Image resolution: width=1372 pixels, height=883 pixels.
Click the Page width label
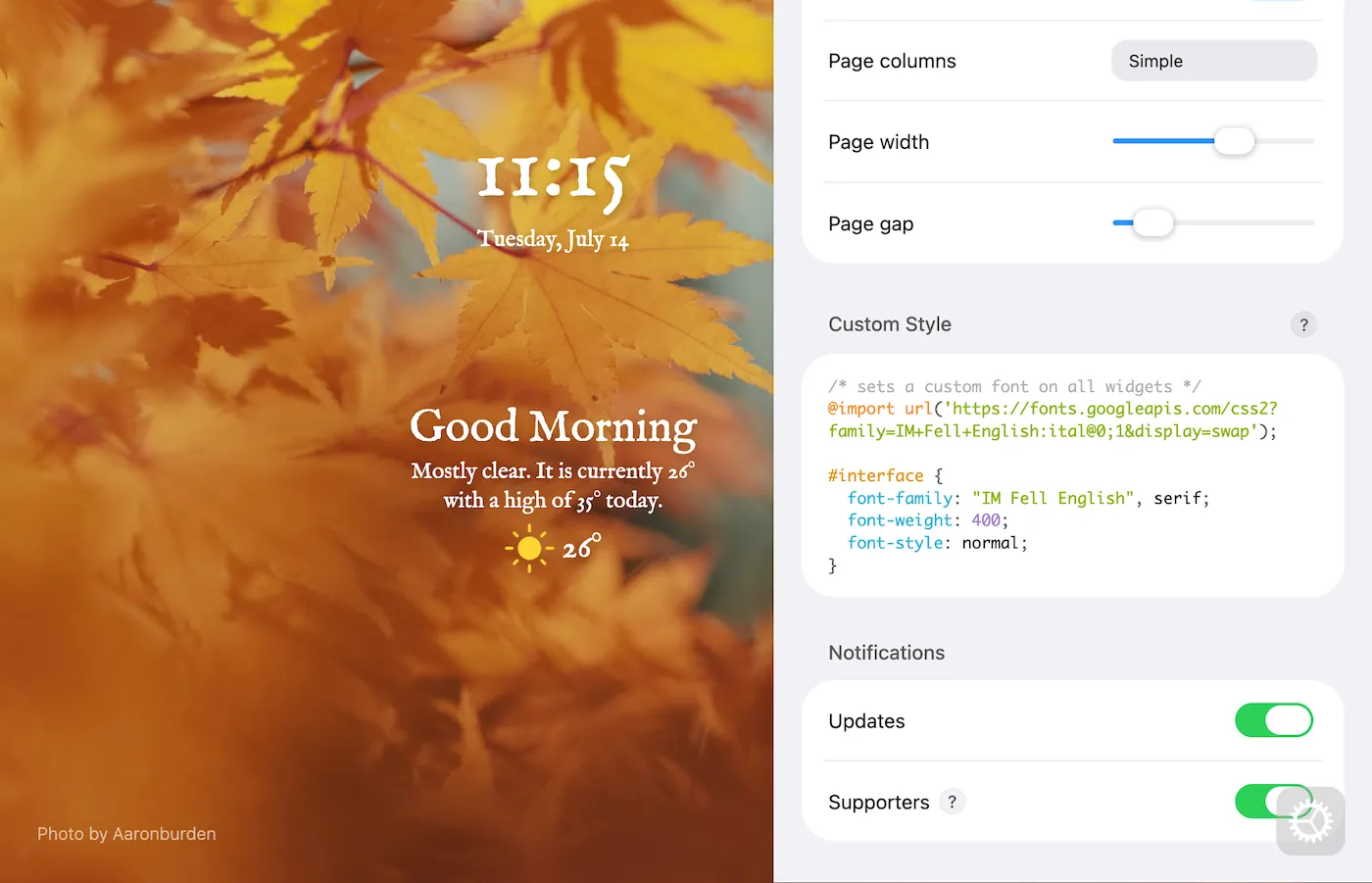coord(878,142)
